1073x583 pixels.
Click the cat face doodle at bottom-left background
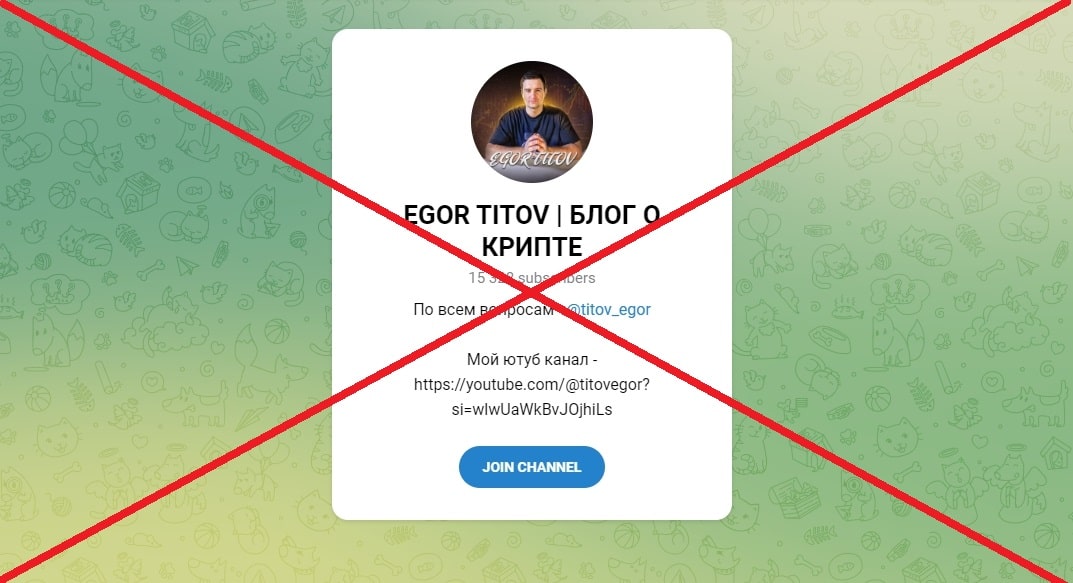tap(57, 437)
